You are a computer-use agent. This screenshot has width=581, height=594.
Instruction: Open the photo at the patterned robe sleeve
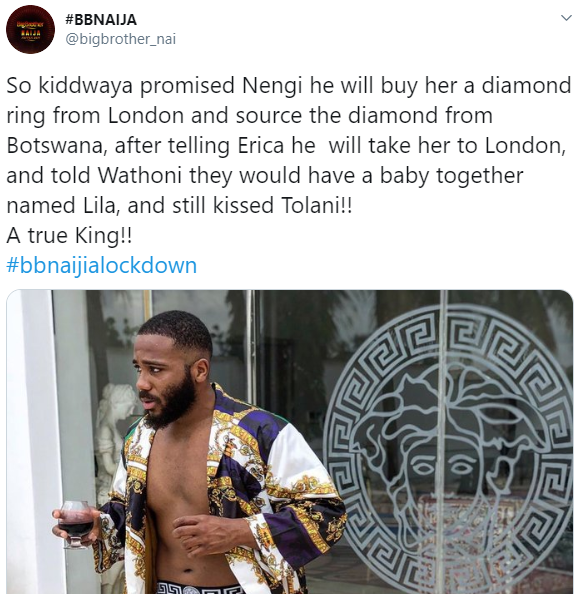point(298,504)
